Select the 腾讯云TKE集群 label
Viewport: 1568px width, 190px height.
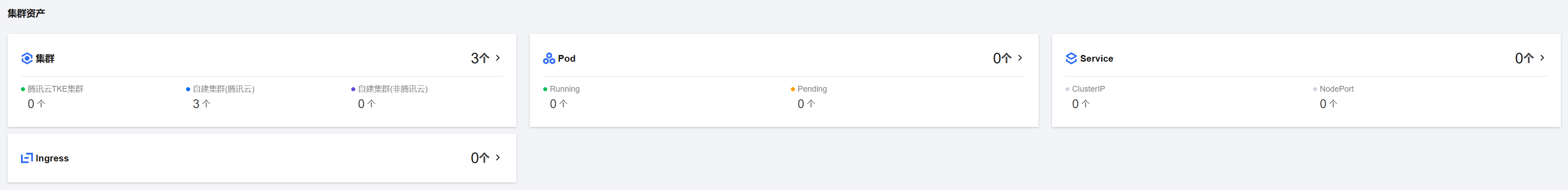coord(55,89)
